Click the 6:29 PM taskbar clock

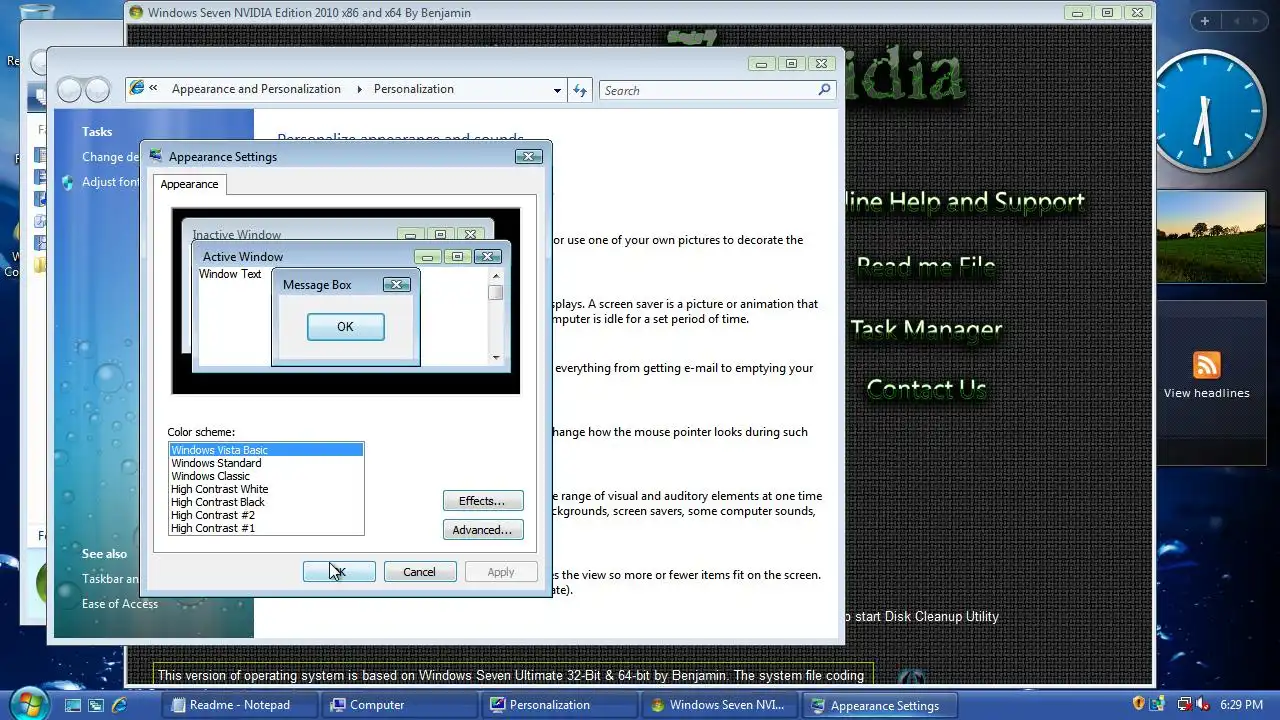click(x=1242, y=705)
